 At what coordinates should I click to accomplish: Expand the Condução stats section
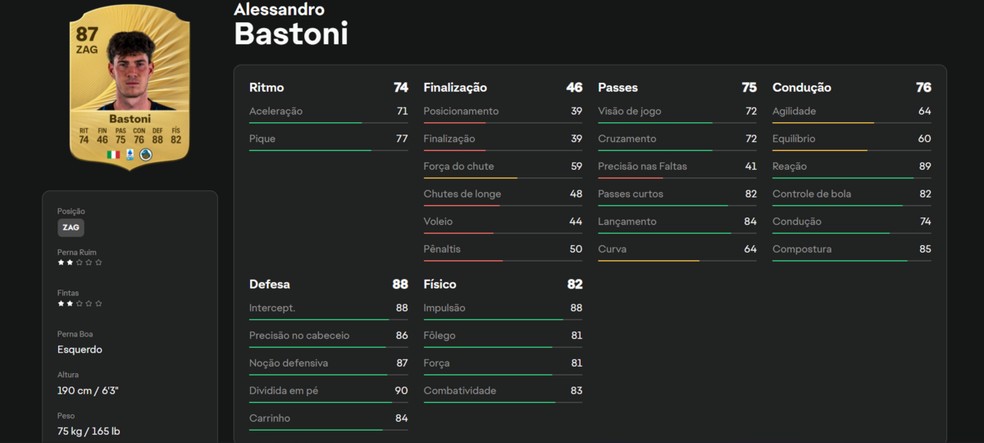tap(802, 88)
